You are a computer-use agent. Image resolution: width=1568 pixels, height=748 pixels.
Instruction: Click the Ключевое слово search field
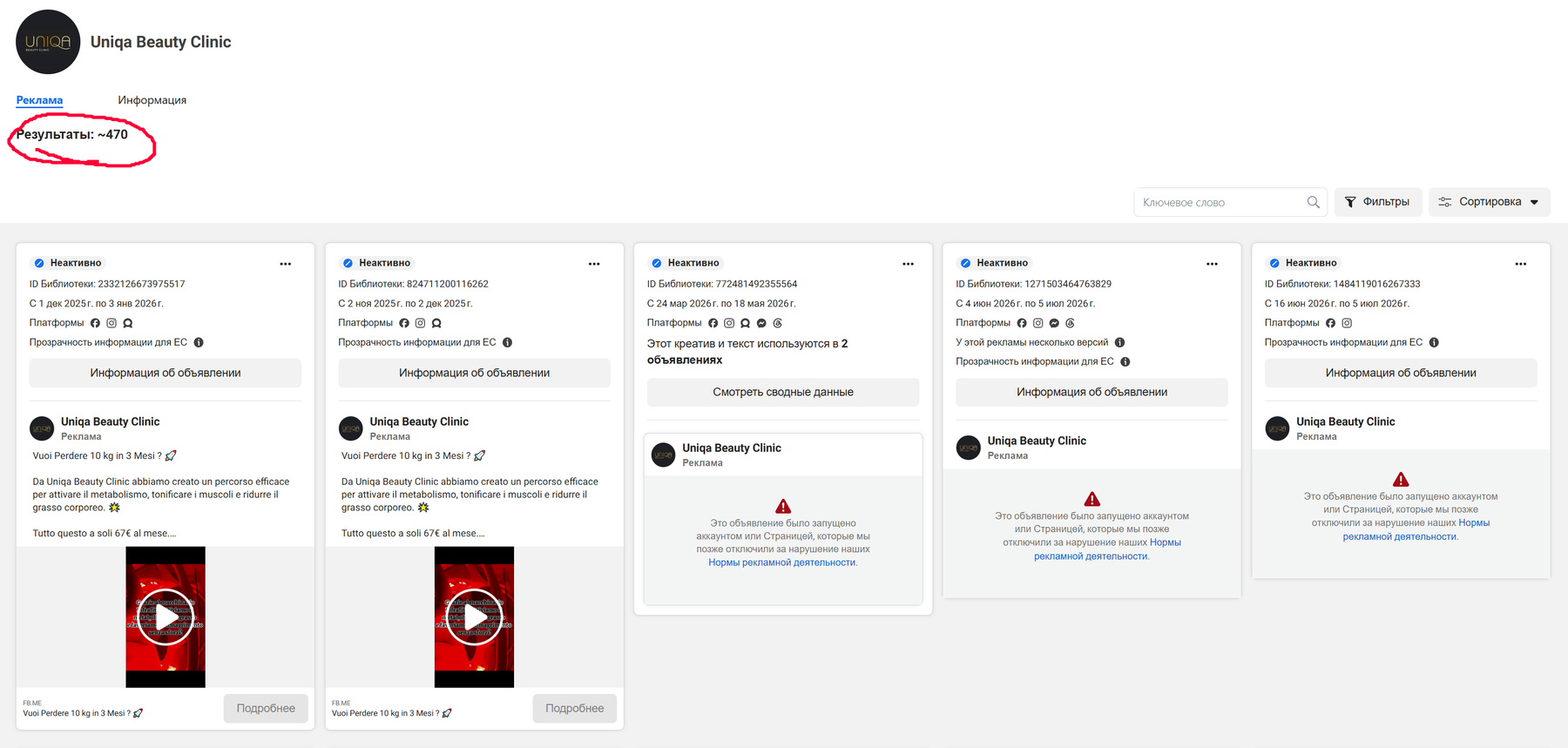[1220, 202]
